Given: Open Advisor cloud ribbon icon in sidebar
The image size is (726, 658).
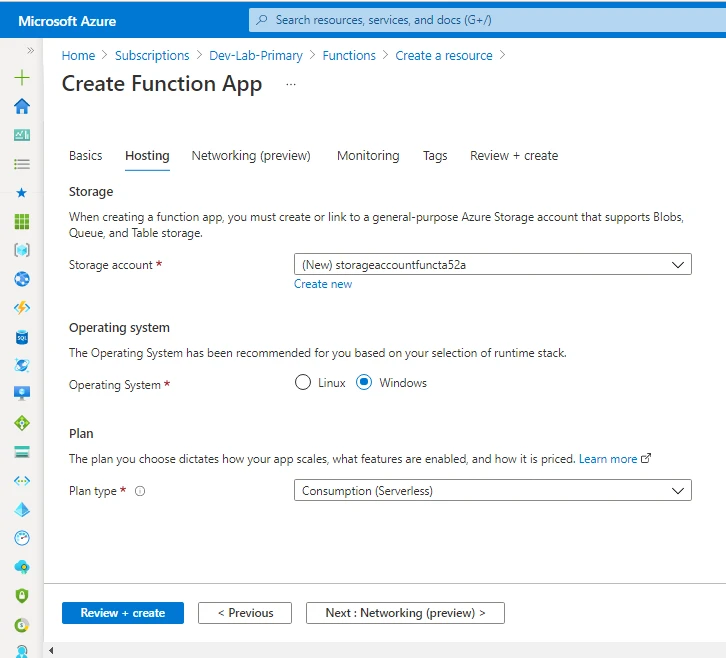Looking at the screenshot, I should [22, 567].
